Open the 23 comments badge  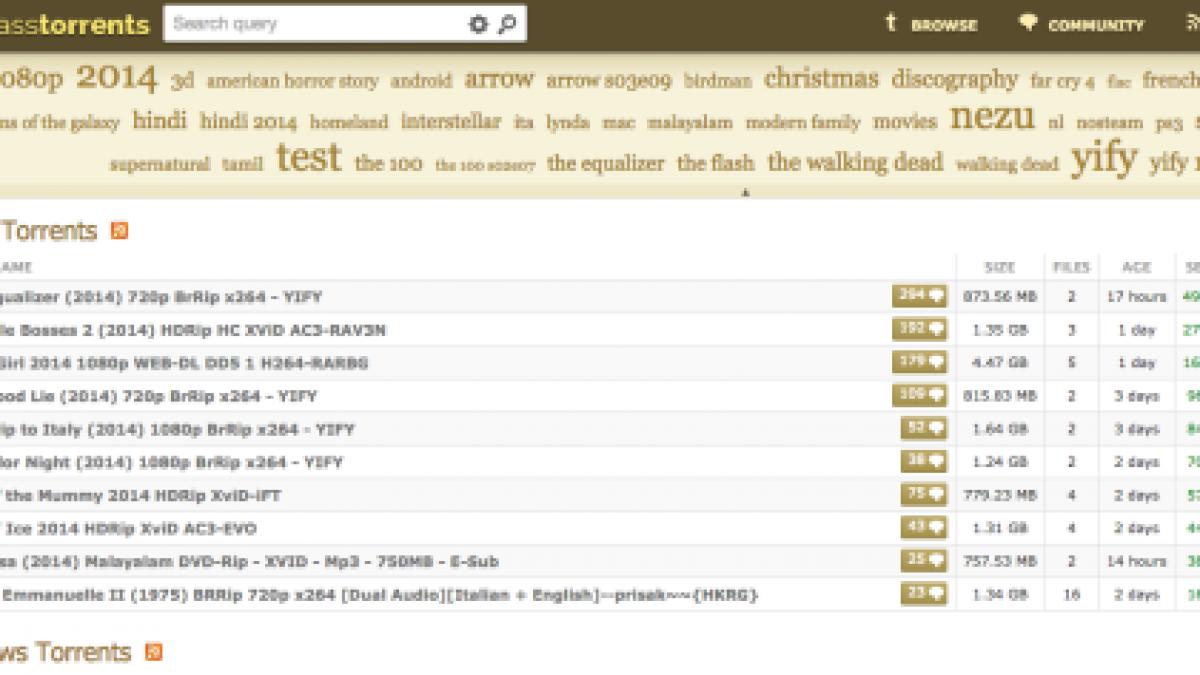[923, 595]
